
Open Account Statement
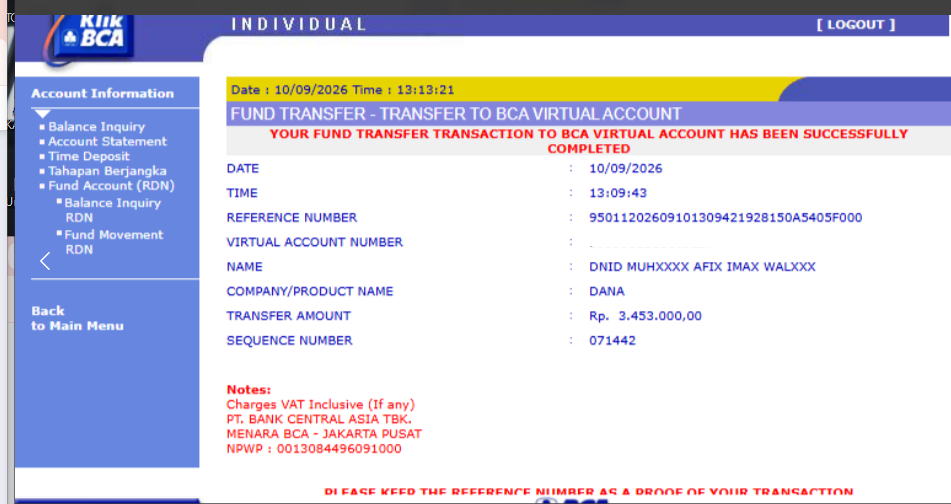pos(107,141)
